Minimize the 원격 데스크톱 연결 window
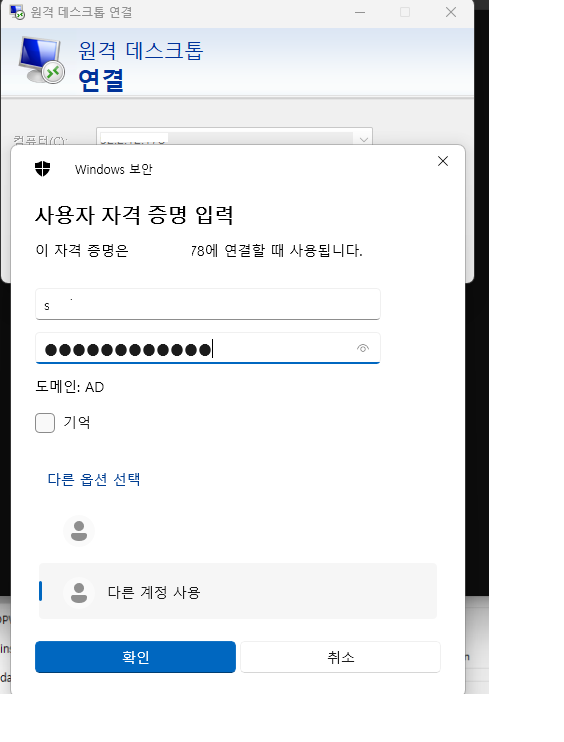The width and height of the screenshot is (564, 742). [x=360, y=12]
